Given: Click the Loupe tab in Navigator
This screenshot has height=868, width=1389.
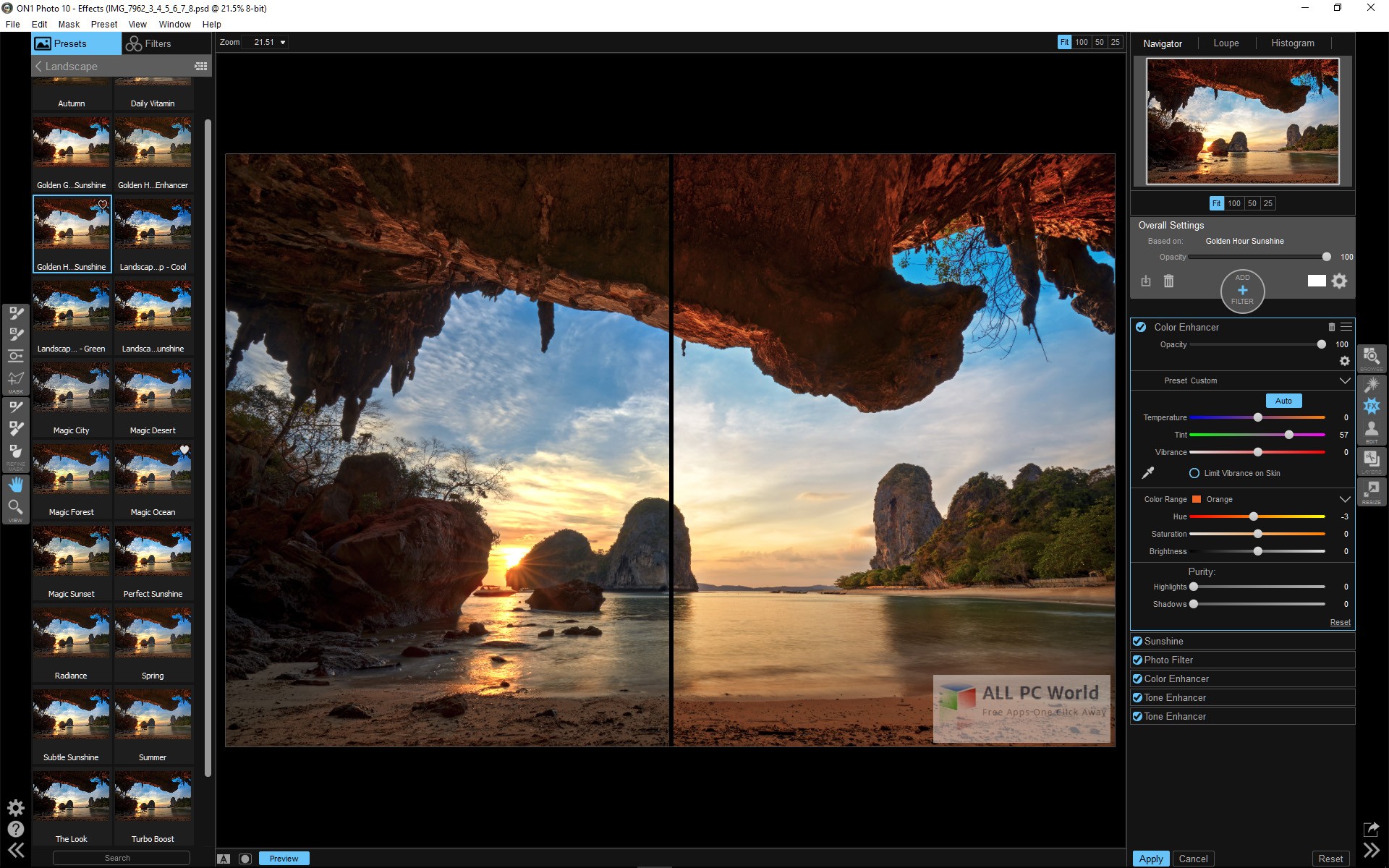Looking at the screenshot, I should pyautogui.click(x=1225, y=42).
